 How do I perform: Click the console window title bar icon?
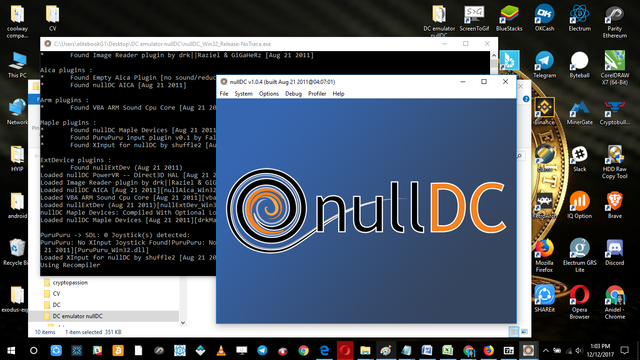pyautogui.click(x=48, y=44)
